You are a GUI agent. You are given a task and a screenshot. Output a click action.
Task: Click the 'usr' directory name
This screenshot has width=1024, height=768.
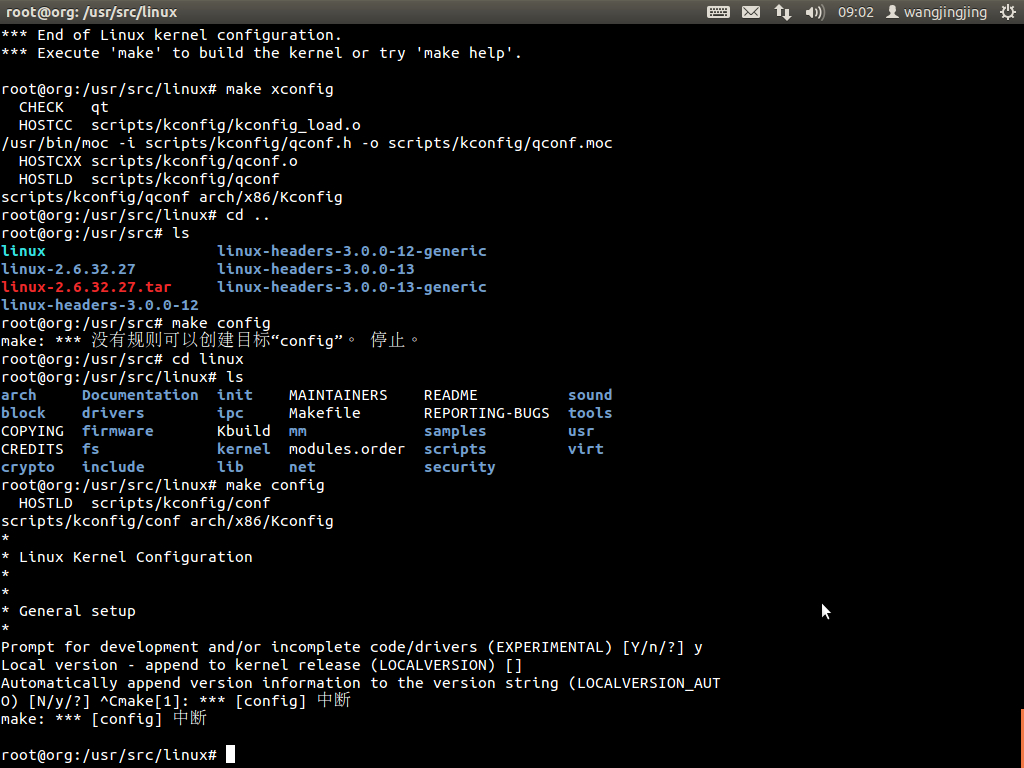581,432
